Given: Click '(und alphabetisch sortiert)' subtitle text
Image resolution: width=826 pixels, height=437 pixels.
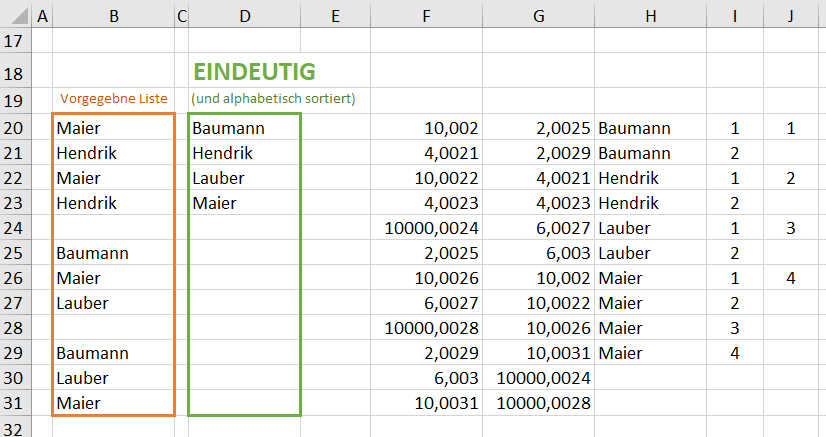Looking at the screenshot, I should point(273,98).
